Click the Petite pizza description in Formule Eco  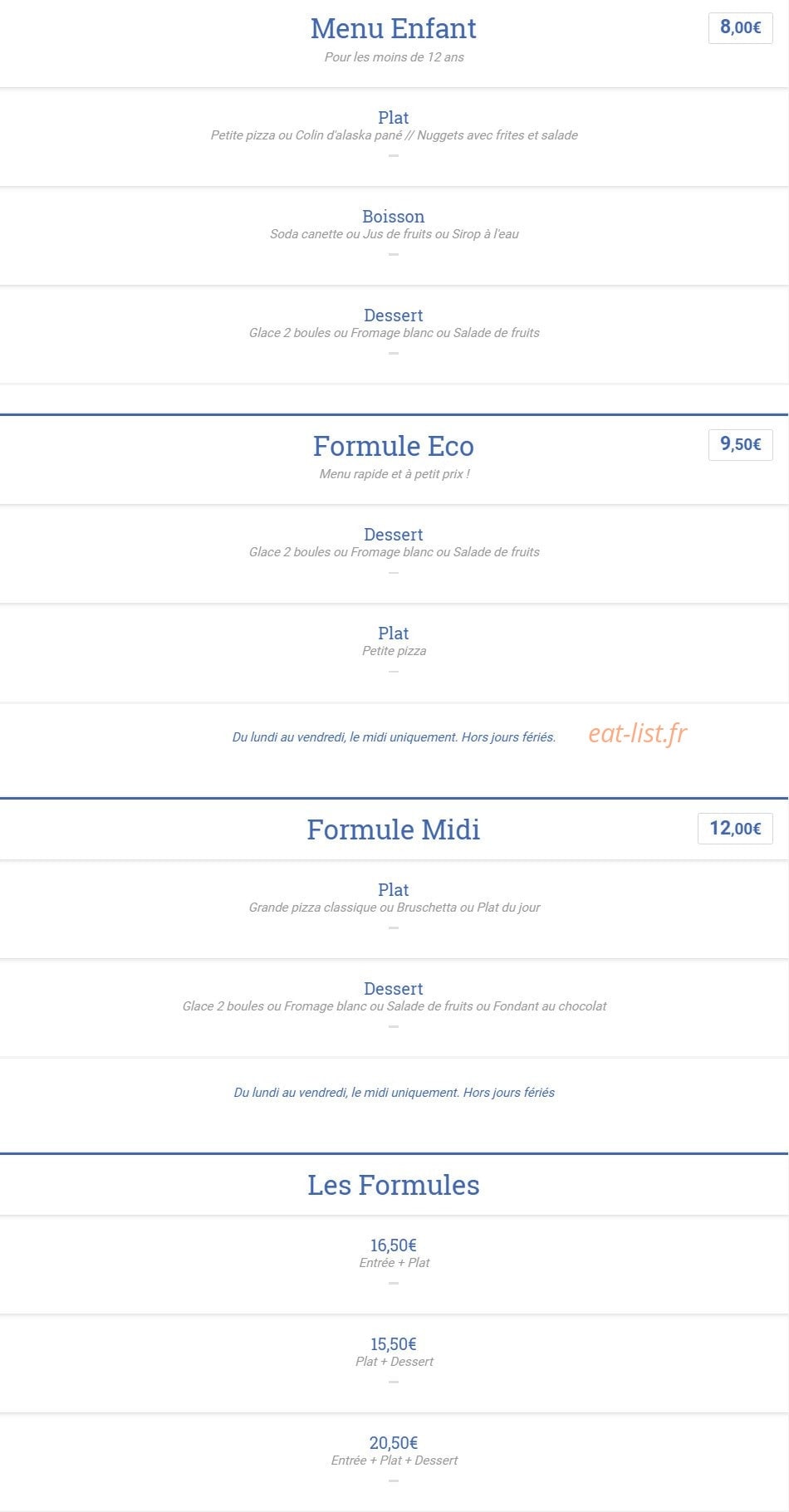(394, 651)
